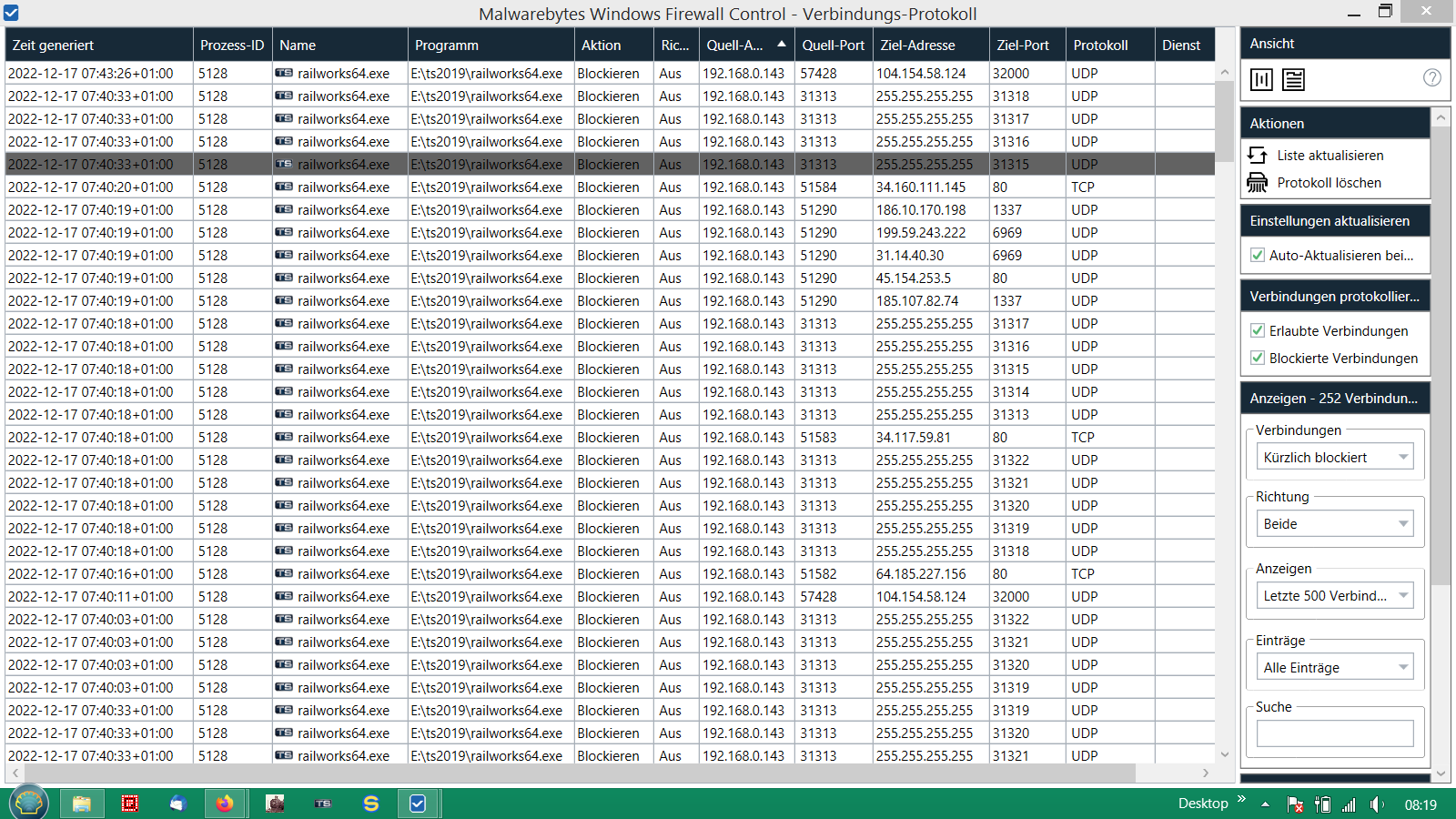Select the destination address 186.10.170.198
This screenshot has height=819, width=1456.
(x=921, y=209)
